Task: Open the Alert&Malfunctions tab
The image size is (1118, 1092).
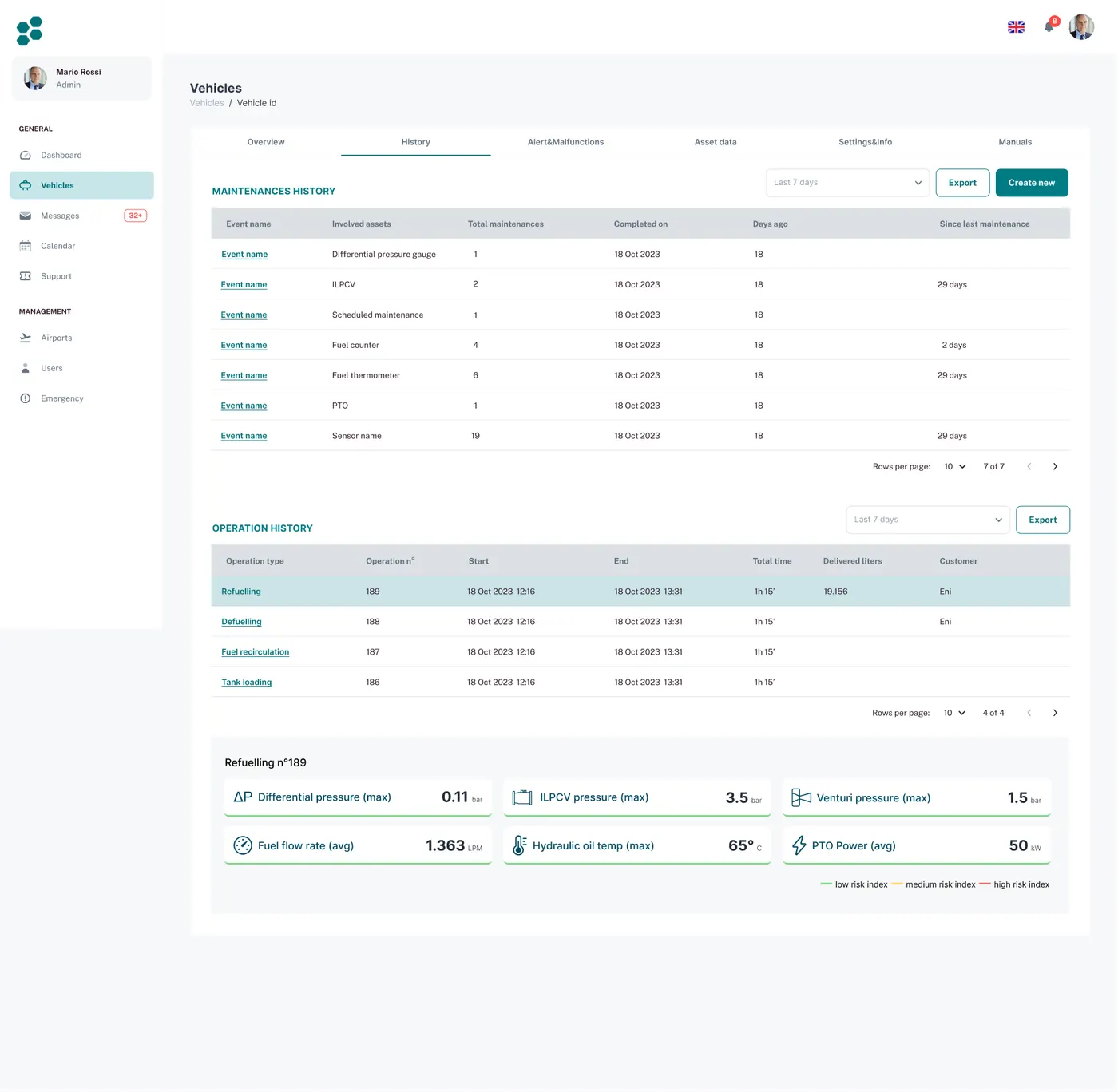Action: [565, 142]
